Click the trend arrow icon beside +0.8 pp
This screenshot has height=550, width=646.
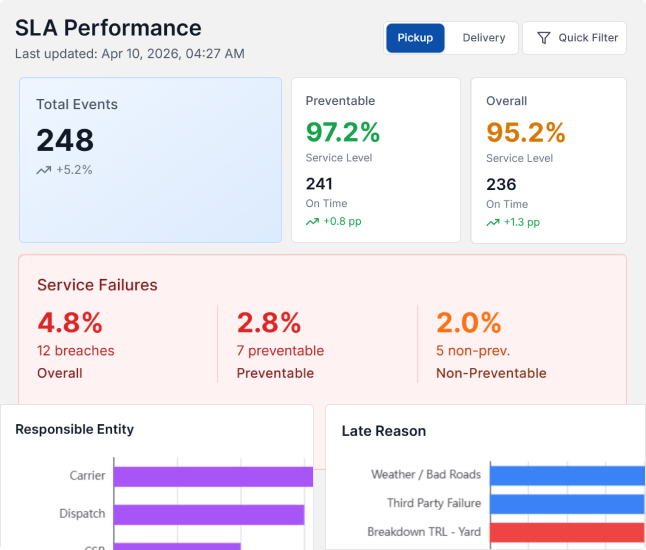(312, 222)
